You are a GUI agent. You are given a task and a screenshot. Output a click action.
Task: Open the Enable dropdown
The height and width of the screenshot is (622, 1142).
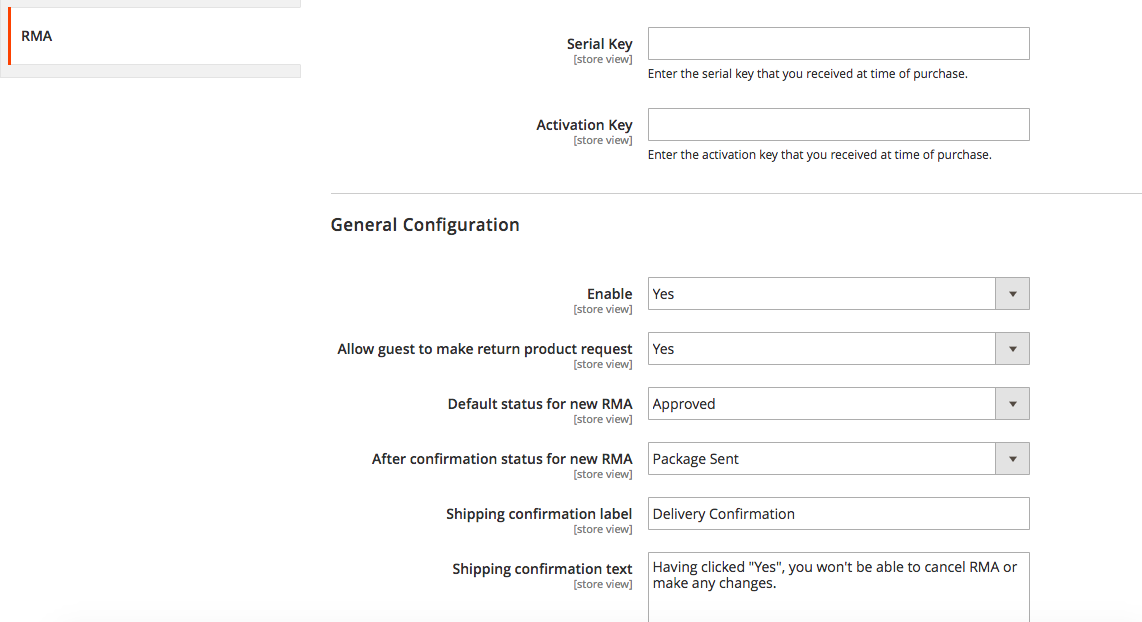[x=838, y=294]
